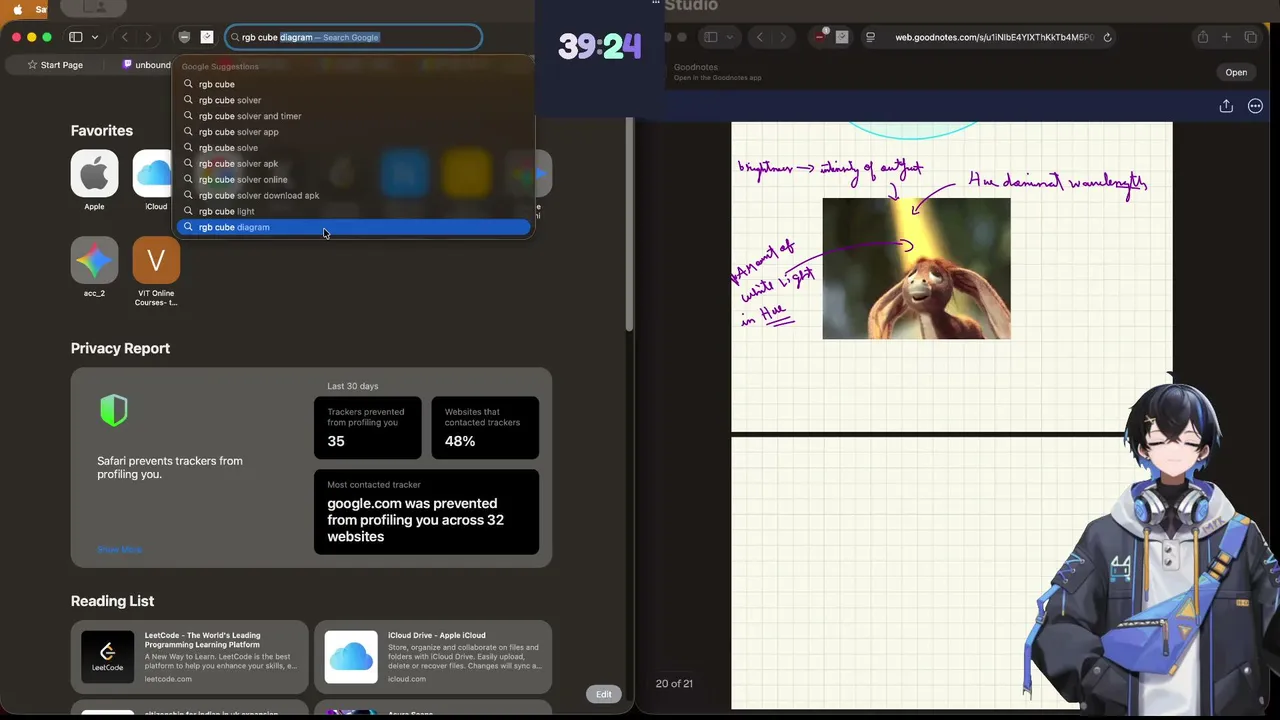Click the red content-blocker extension icon
This screenshot has height=720, width=1280.
click(x=820, y=37)
